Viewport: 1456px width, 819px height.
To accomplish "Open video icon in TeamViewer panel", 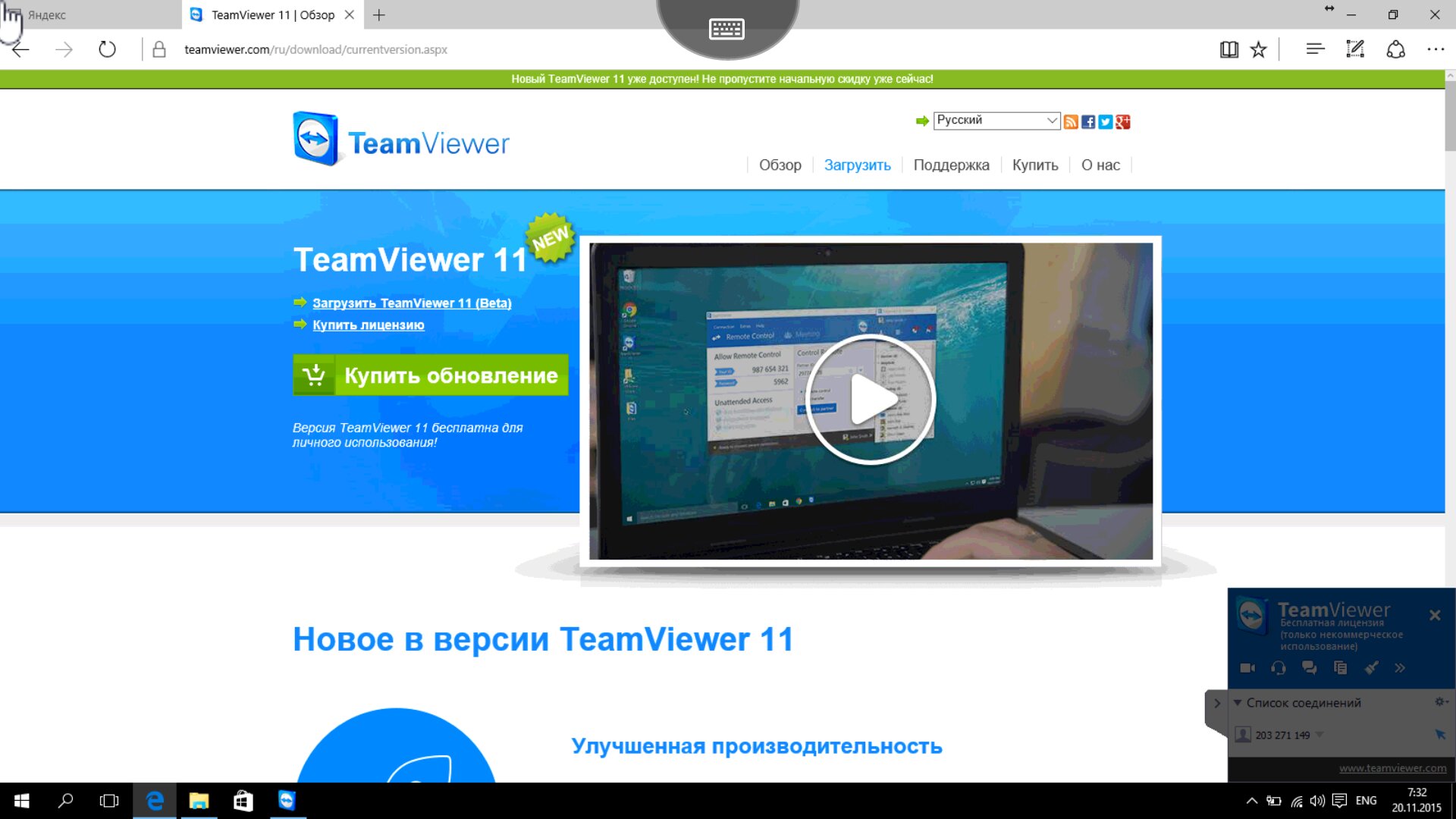I will tap(1247, 668).
